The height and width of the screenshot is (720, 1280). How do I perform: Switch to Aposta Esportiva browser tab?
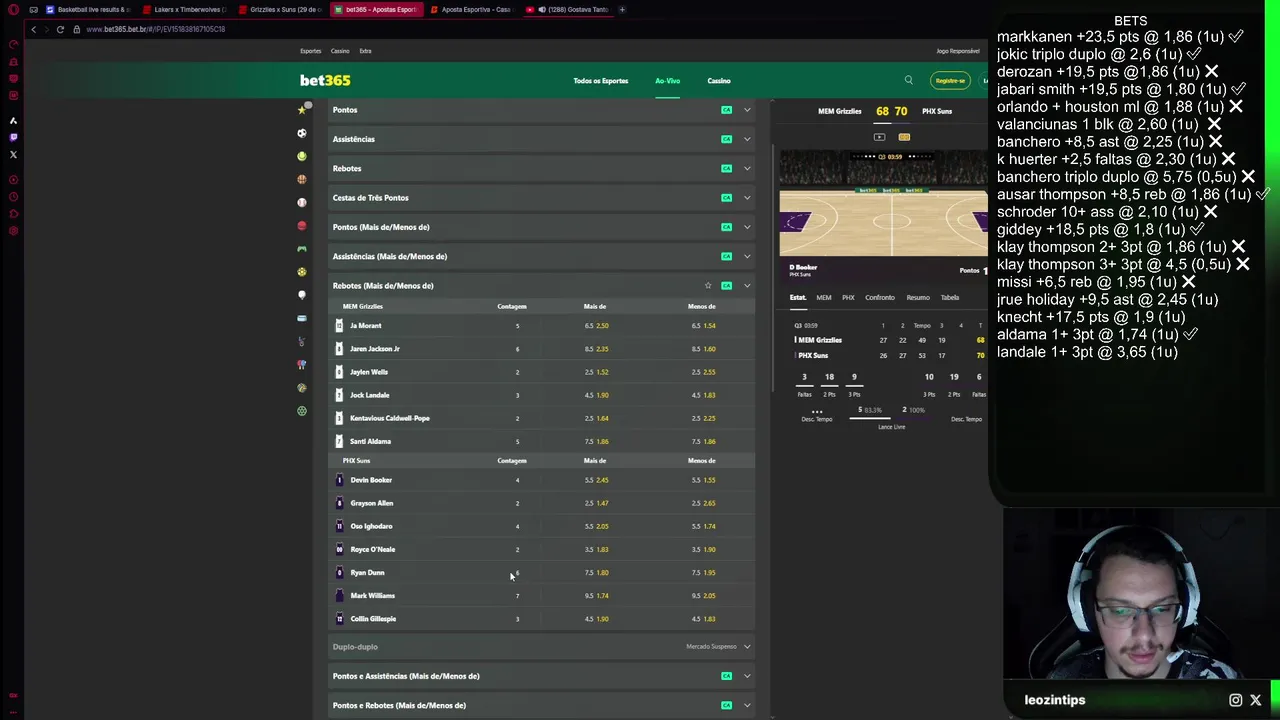click(474, 9)
